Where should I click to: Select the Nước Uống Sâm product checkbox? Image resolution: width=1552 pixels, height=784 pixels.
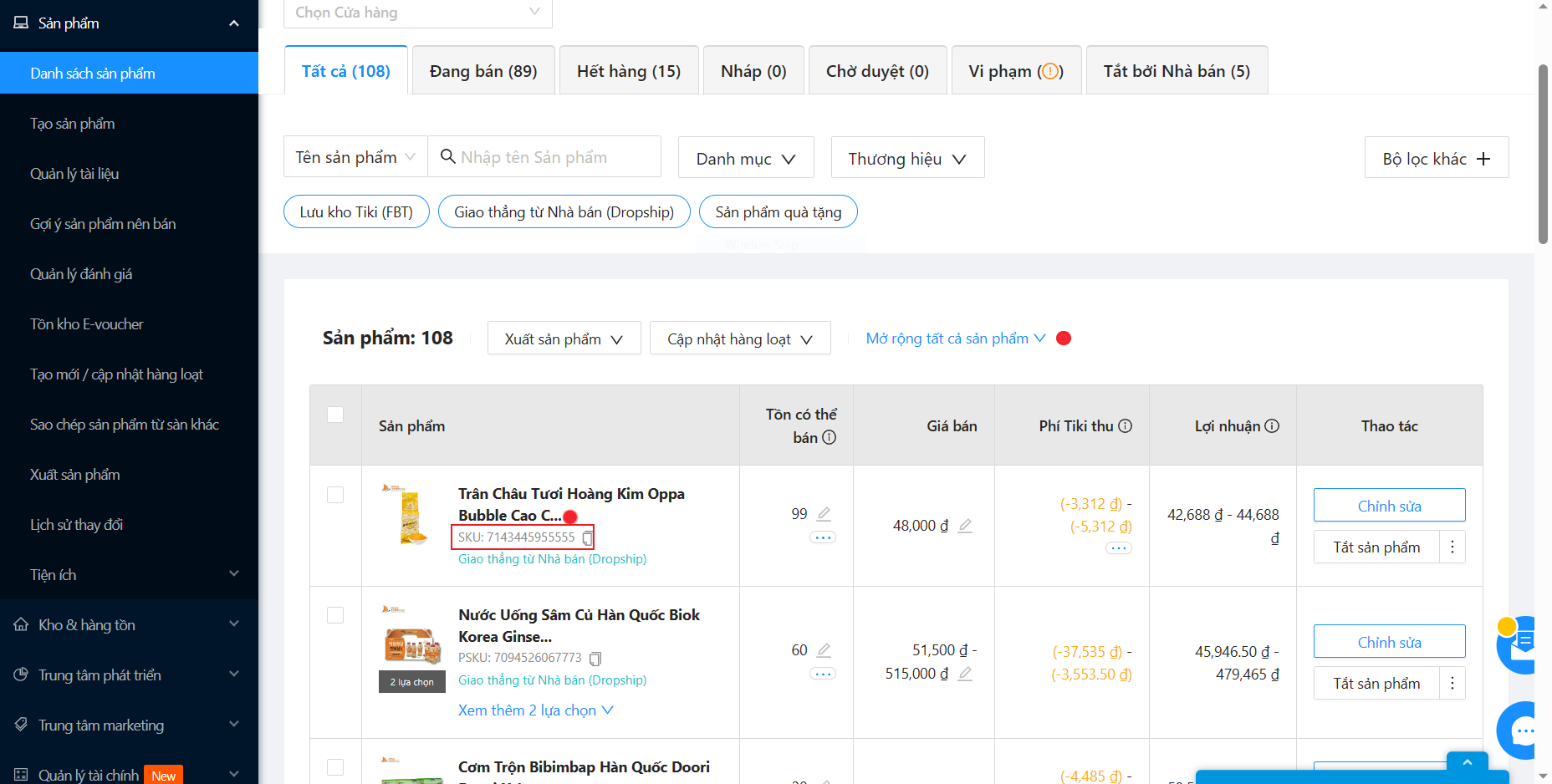click(x=335, y=616)
